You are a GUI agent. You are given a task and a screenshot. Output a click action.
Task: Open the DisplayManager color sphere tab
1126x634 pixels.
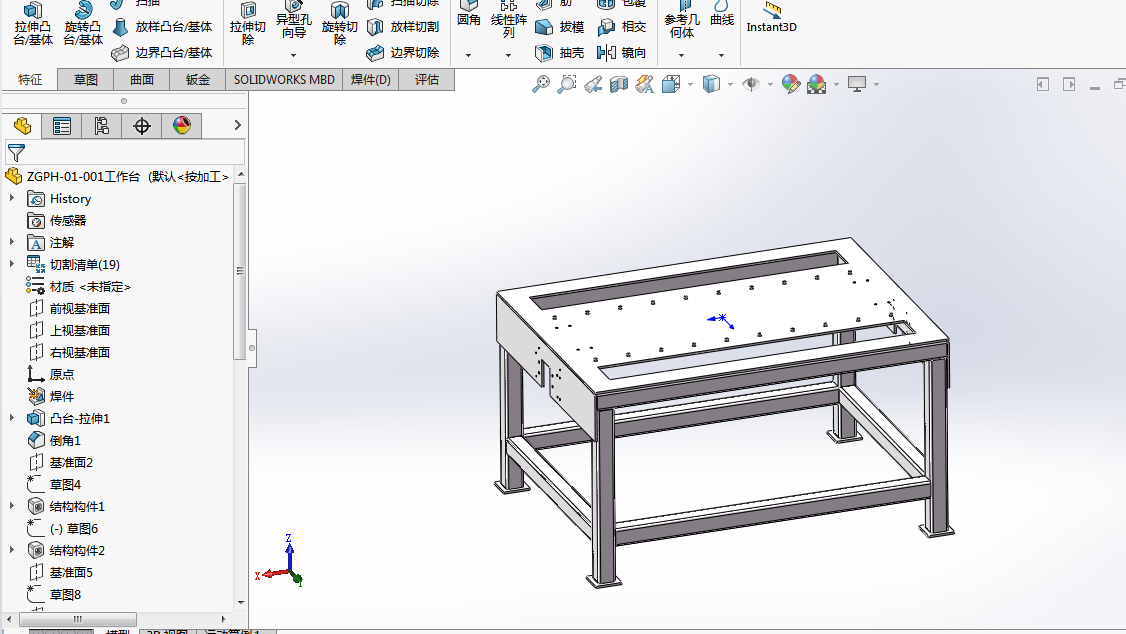(x=182, y=126)
